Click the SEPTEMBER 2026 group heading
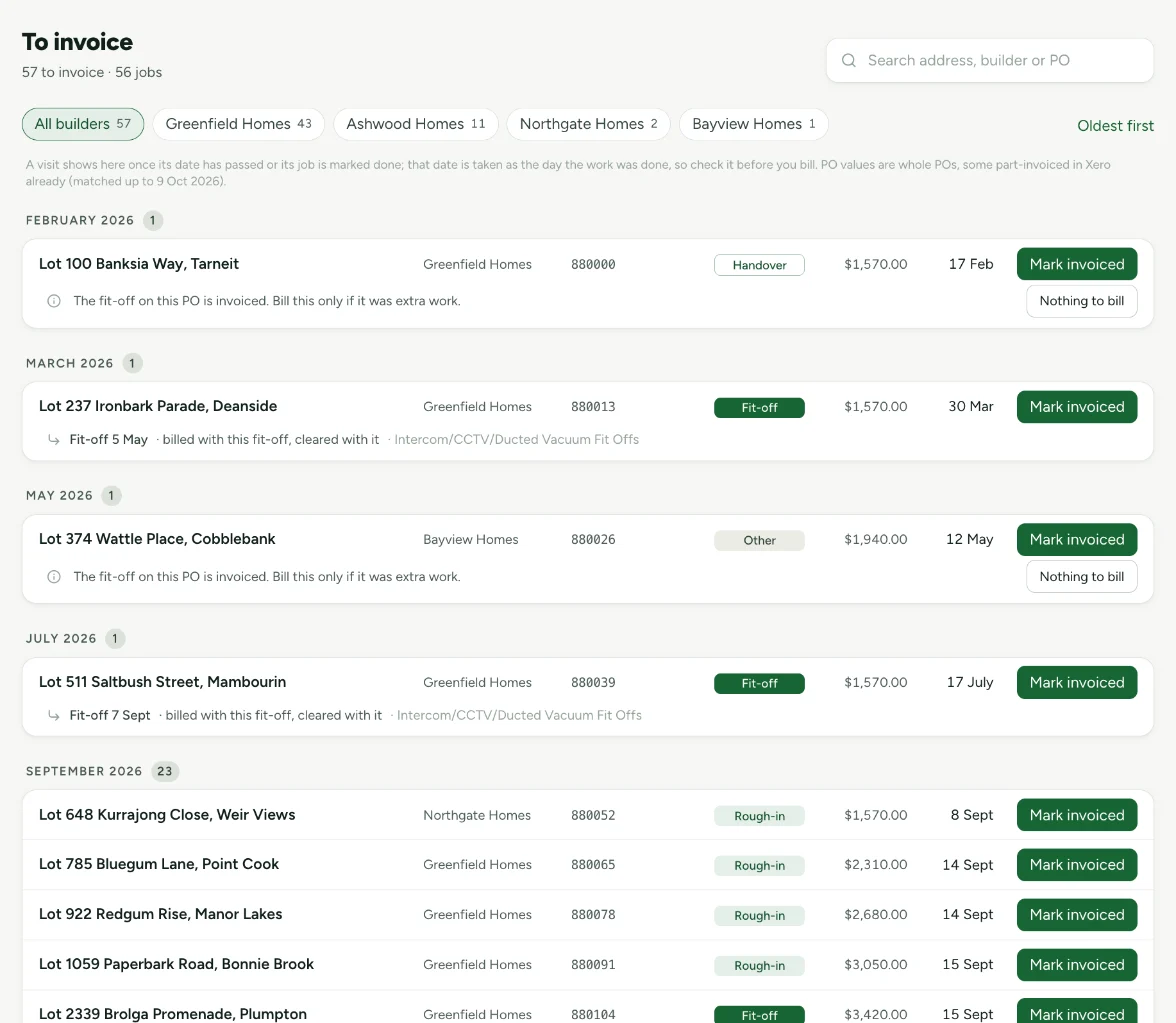The height and width of the screenshot is (1023, 1176). [84, 771]
